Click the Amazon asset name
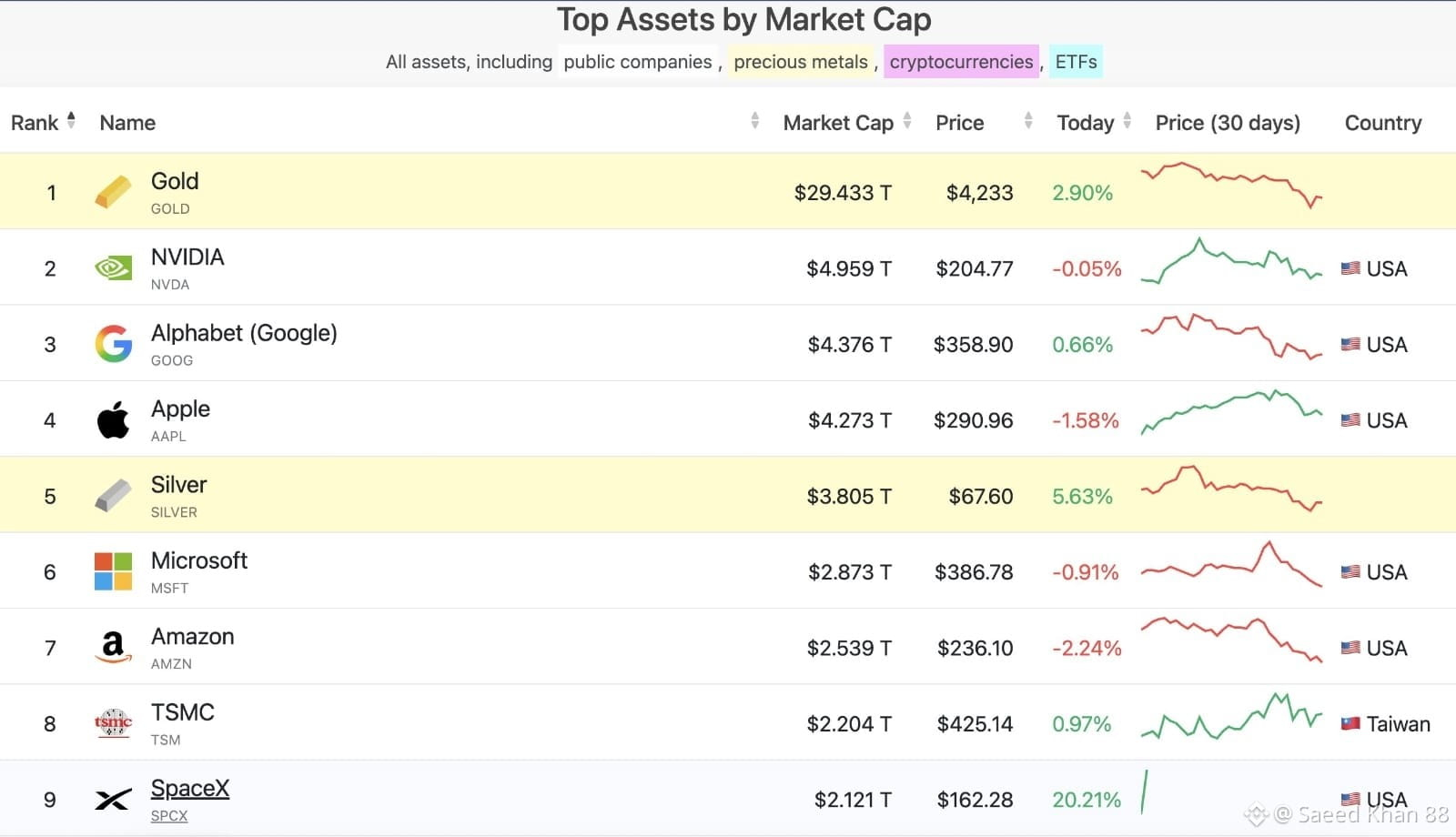 click(x=192, y=636)
